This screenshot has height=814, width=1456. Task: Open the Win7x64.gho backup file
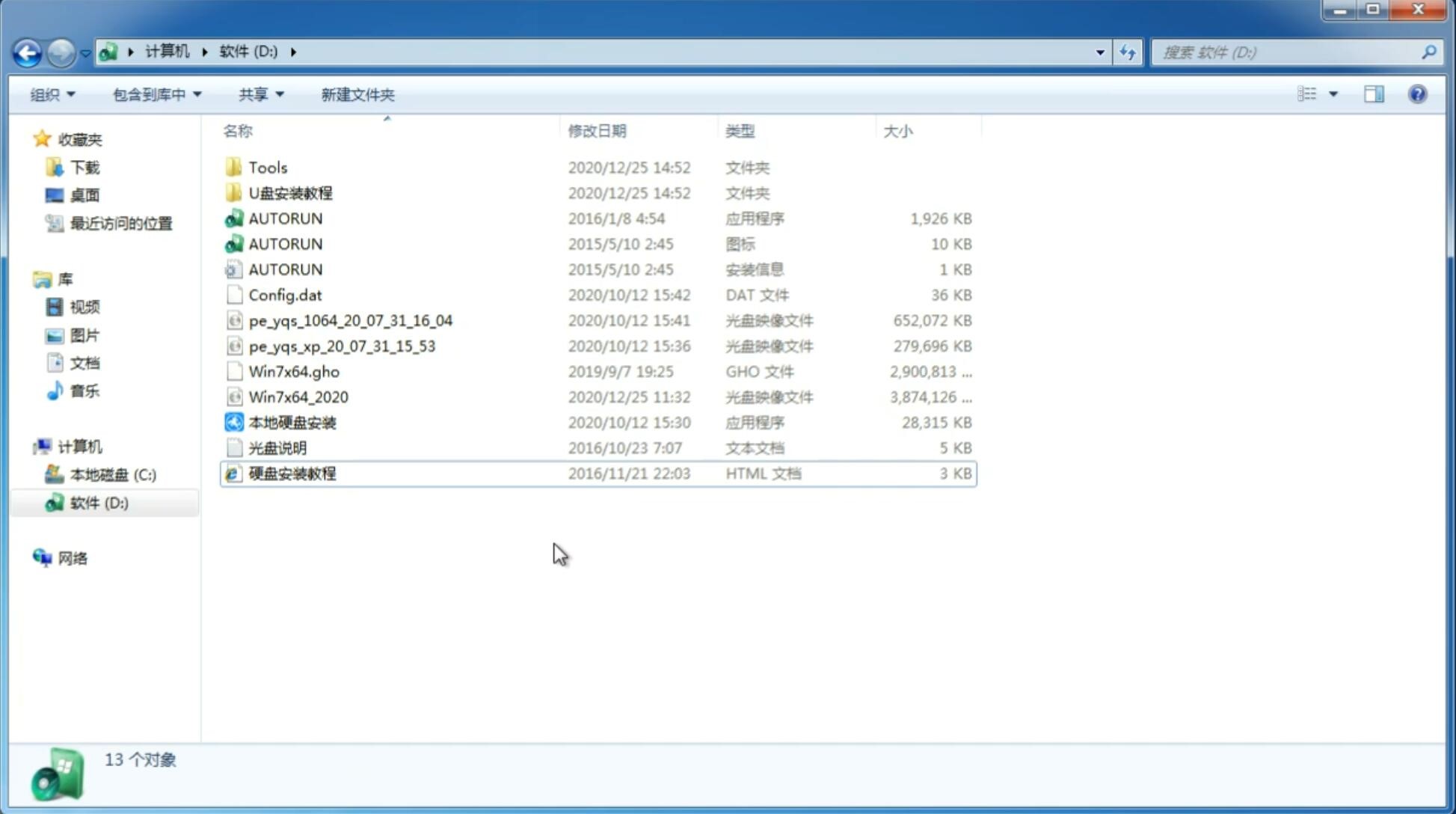click(295, 371)
